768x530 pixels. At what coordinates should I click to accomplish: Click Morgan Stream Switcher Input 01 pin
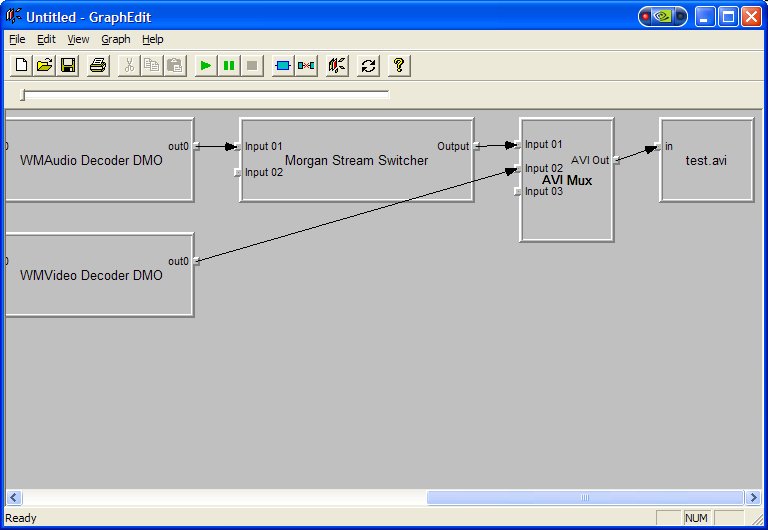point(238,146)
